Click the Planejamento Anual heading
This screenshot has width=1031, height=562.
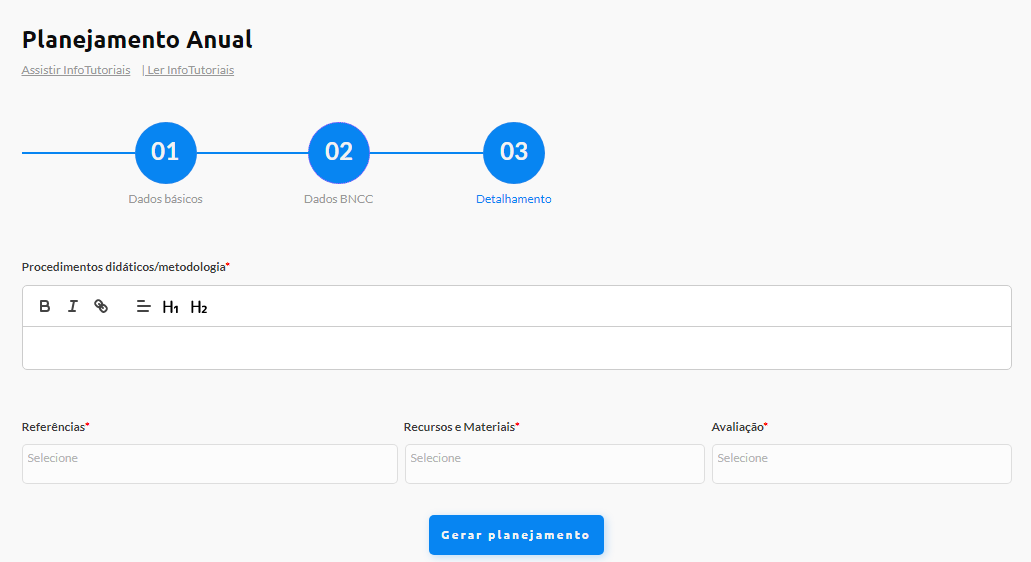click(x=137, y=39)
